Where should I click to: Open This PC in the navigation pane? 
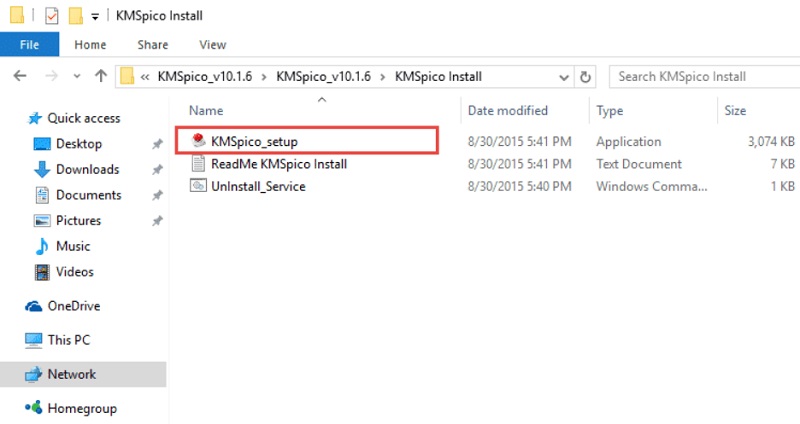tap(68, 340)
